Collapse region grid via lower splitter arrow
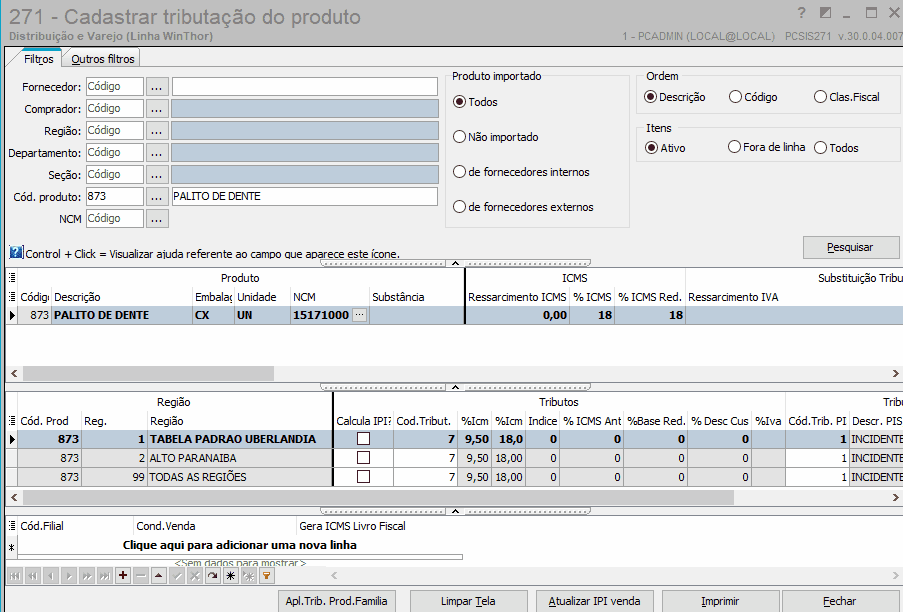The height and width of the screenshot is (612, 903). click(455, 511)
